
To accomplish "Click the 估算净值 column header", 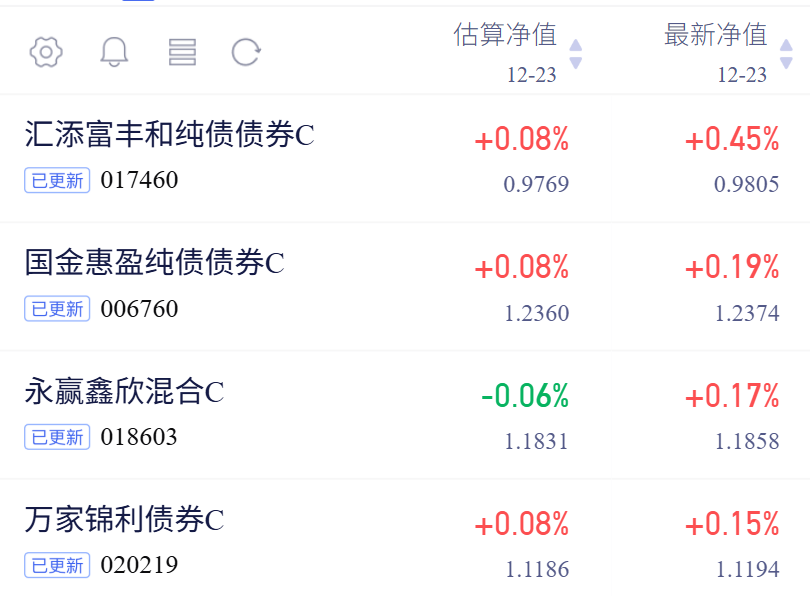I will pos(505,35).
